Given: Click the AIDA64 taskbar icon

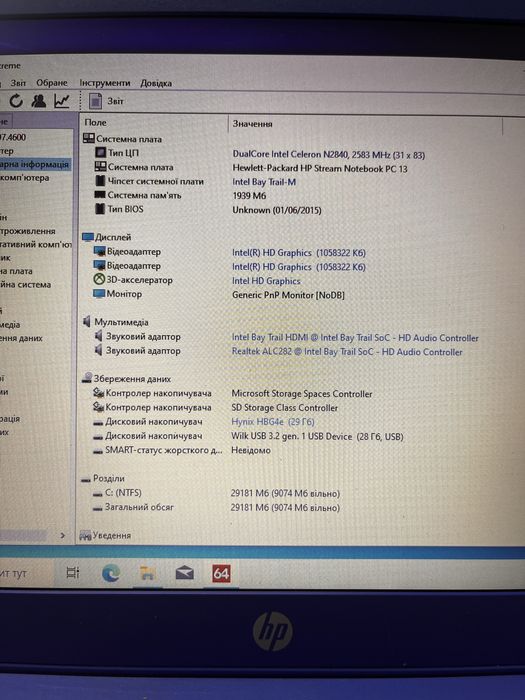Looking at the screenshot, I should pyautogui.click(x=221, y=573).
